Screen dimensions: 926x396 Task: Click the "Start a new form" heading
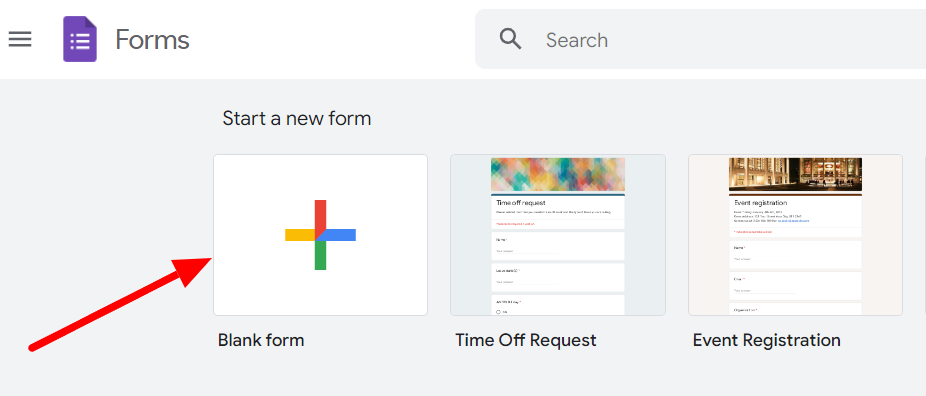tap(296, 119)
